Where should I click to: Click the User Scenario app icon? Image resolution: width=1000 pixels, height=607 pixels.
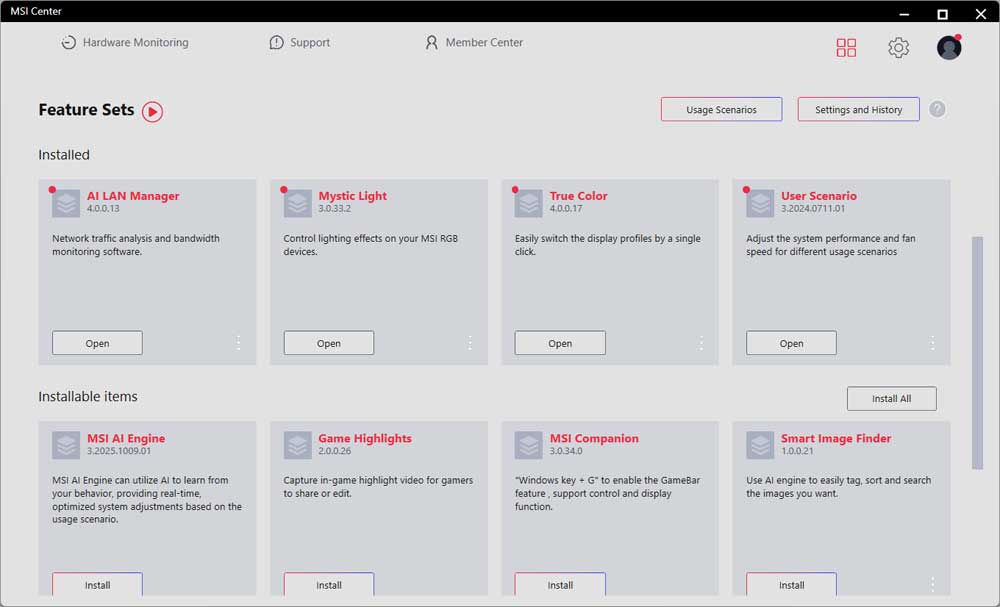(x=760, y=203)
